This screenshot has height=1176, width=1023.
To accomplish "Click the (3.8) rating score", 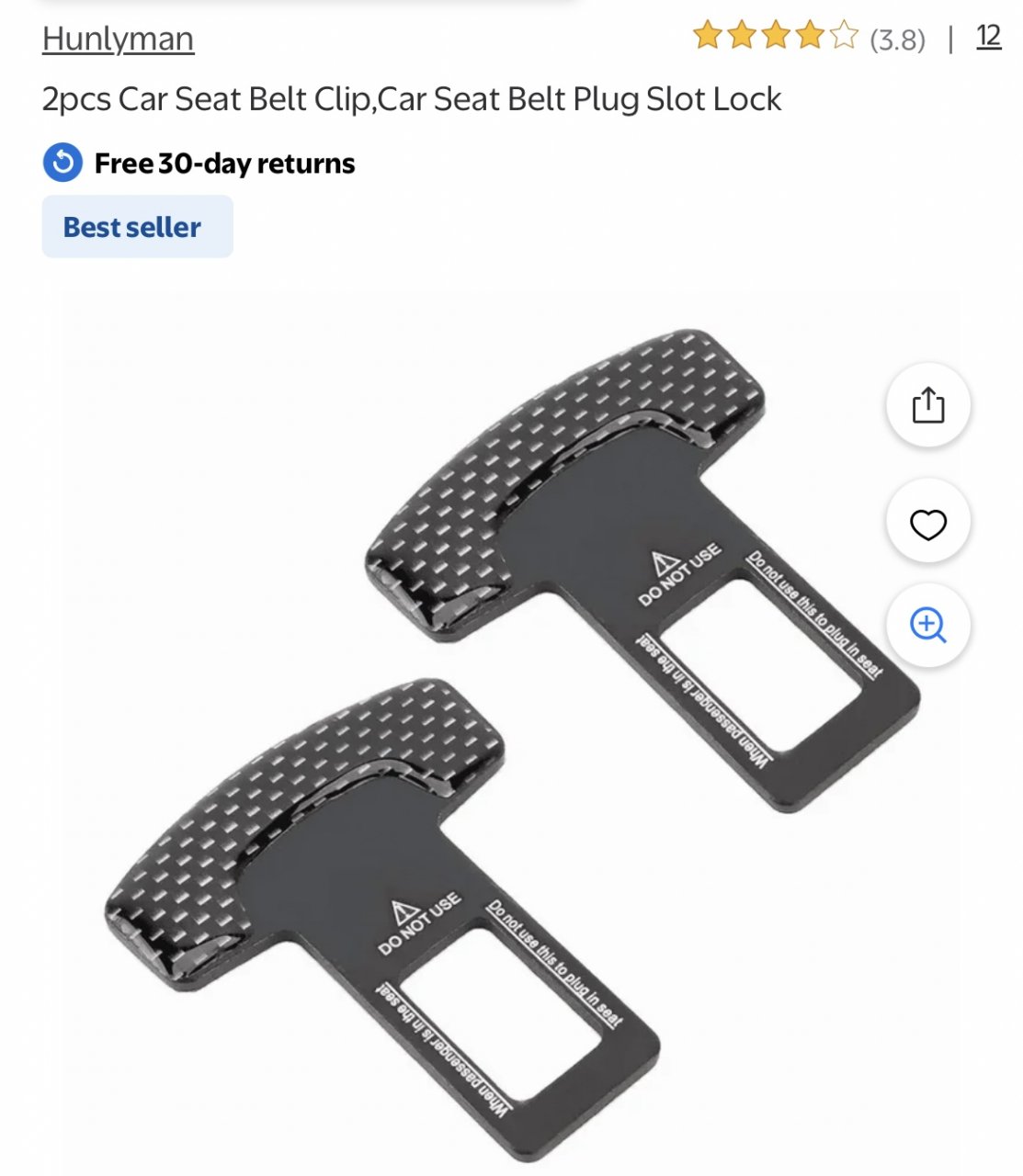I will click(x=897, y=40).
